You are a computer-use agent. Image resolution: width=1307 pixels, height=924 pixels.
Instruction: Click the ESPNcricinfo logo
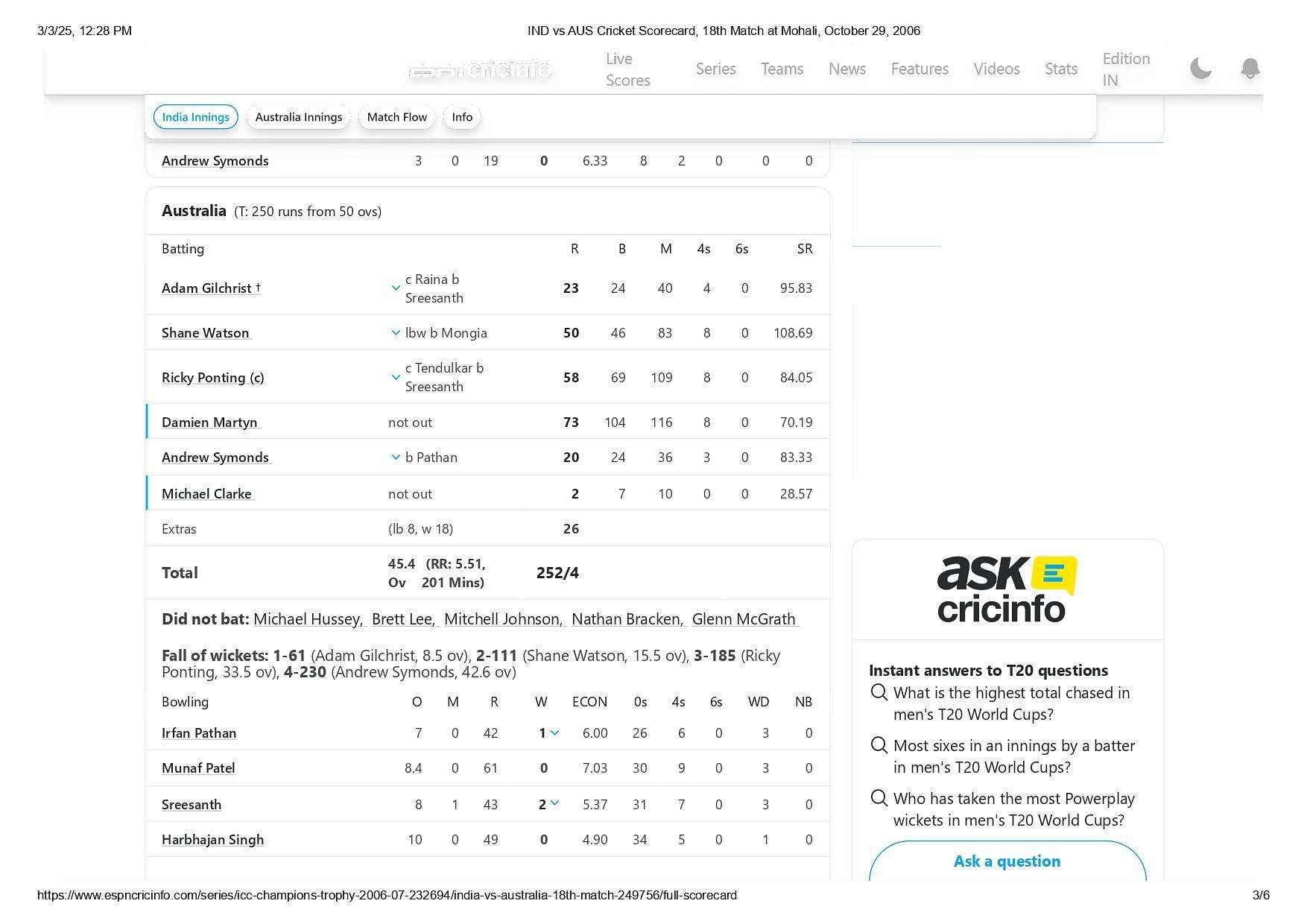tap(481, 70)
